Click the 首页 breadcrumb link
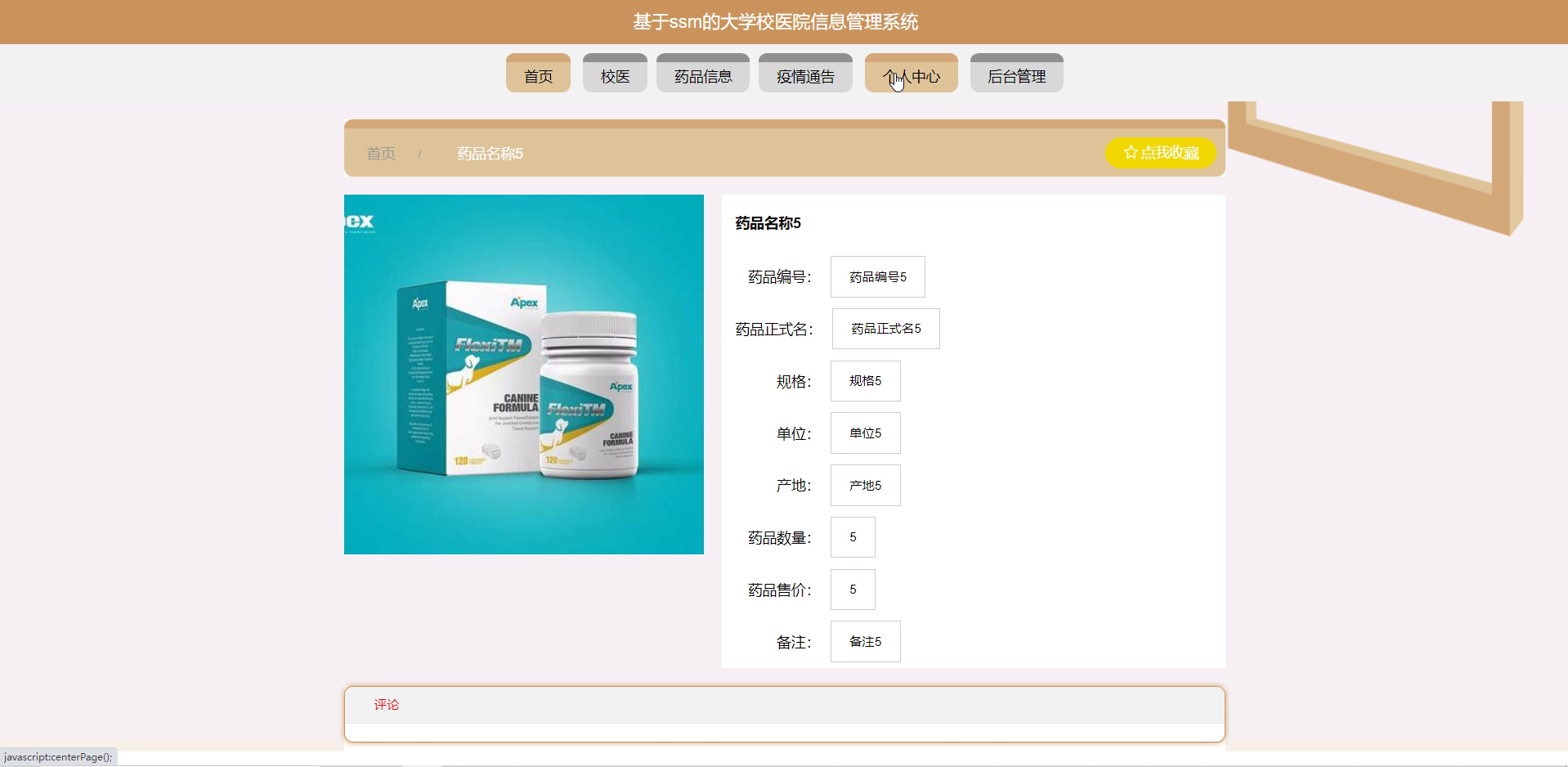Viewport: 1568px width, 767px height. coord(381,153)
